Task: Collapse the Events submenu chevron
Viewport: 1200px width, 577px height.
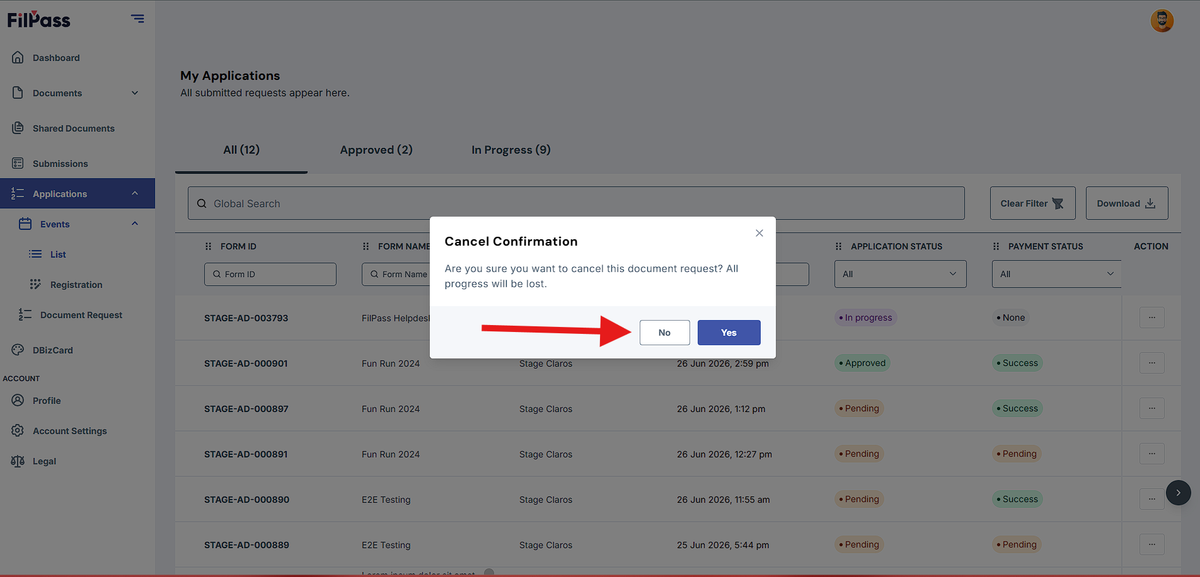Action: [135, 224]
